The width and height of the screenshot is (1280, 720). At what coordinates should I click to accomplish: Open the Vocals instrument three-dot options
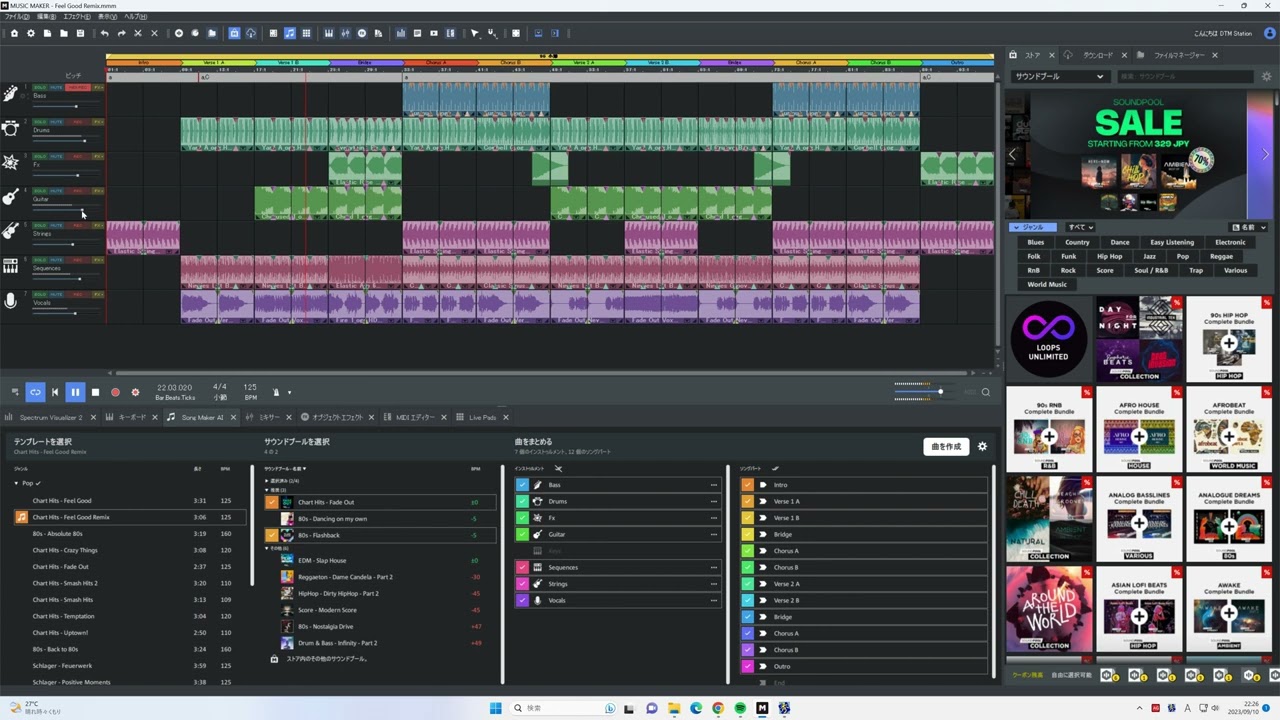click(x=713, y=600)
